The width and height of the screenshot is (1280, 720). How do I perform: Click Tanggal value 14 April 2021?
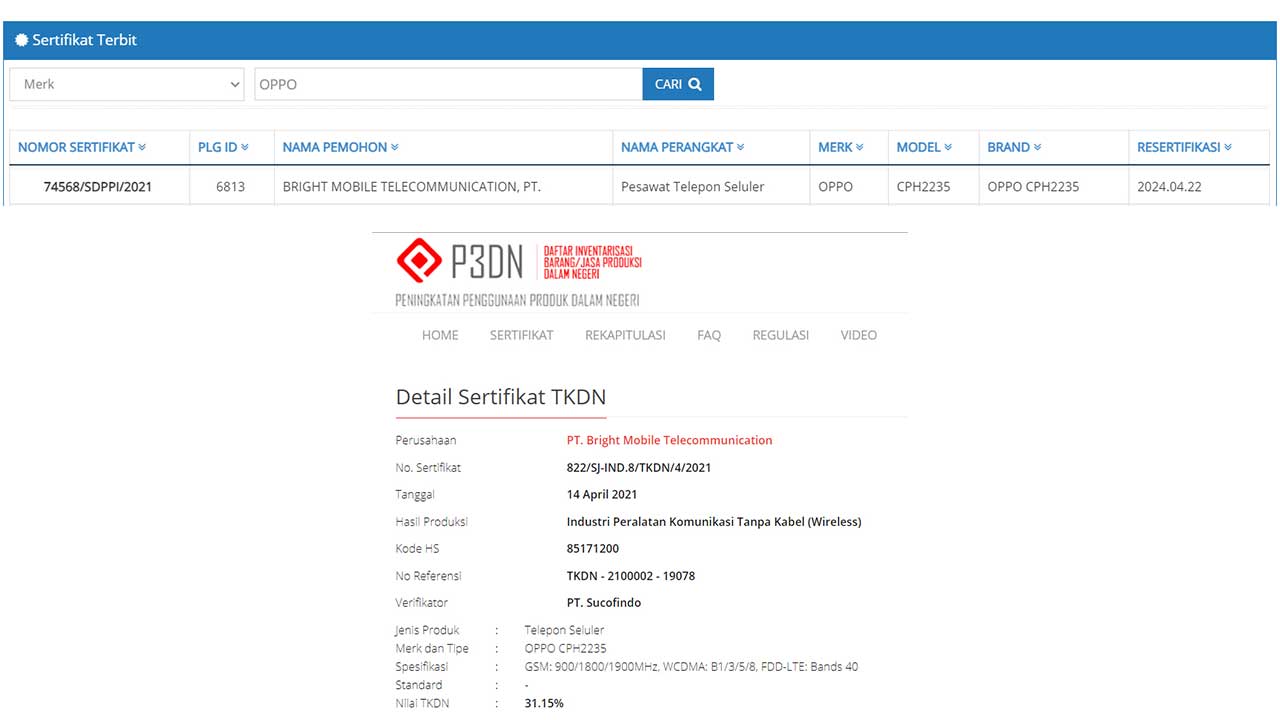tap(602, 494)
